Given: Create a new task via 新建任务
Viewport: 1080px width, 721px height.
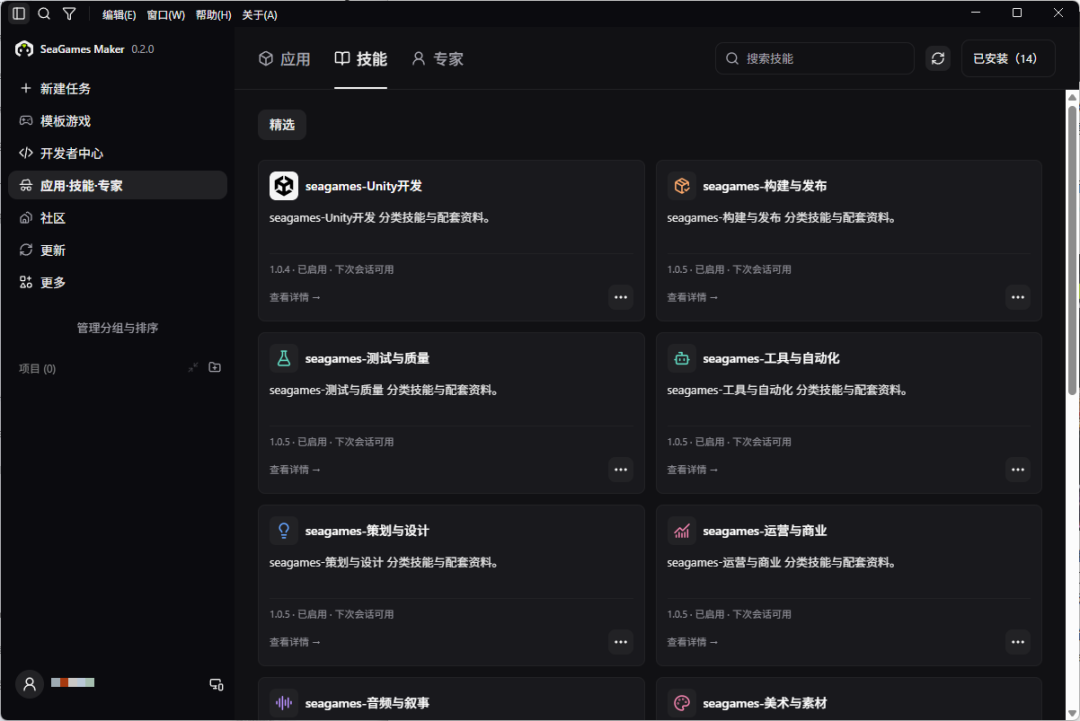Looking at the screenshot, I should point(117,88).
